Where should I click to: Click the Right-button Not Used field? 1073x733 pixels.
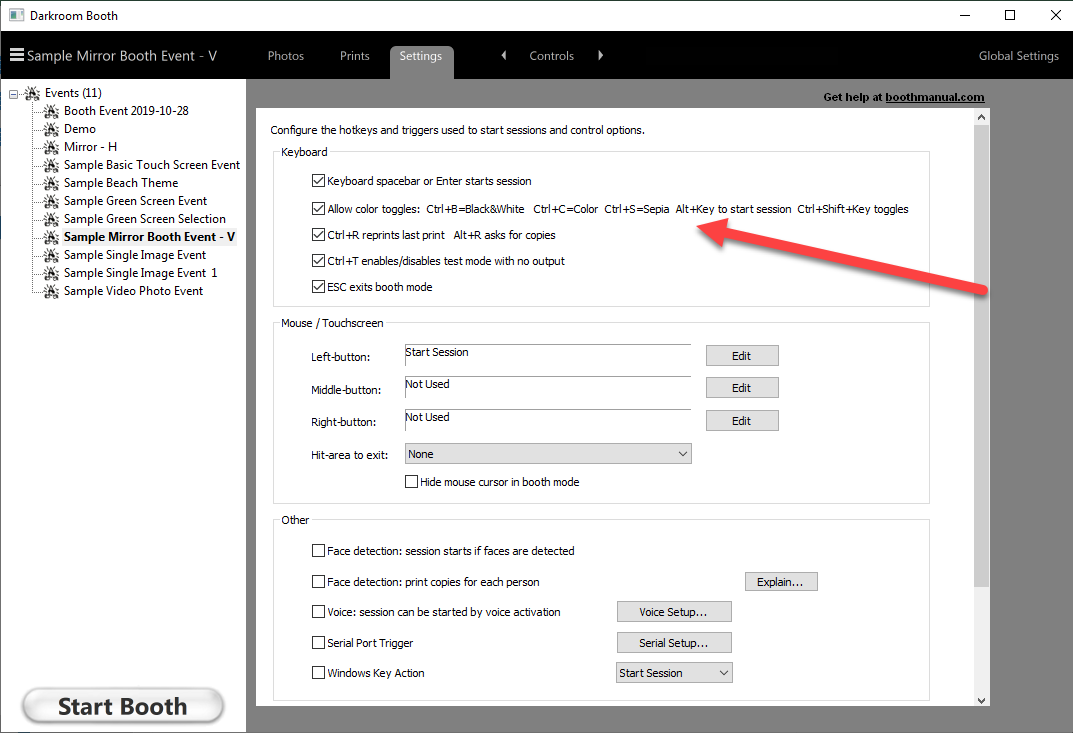pyautogui.click(x=548, y=421)
